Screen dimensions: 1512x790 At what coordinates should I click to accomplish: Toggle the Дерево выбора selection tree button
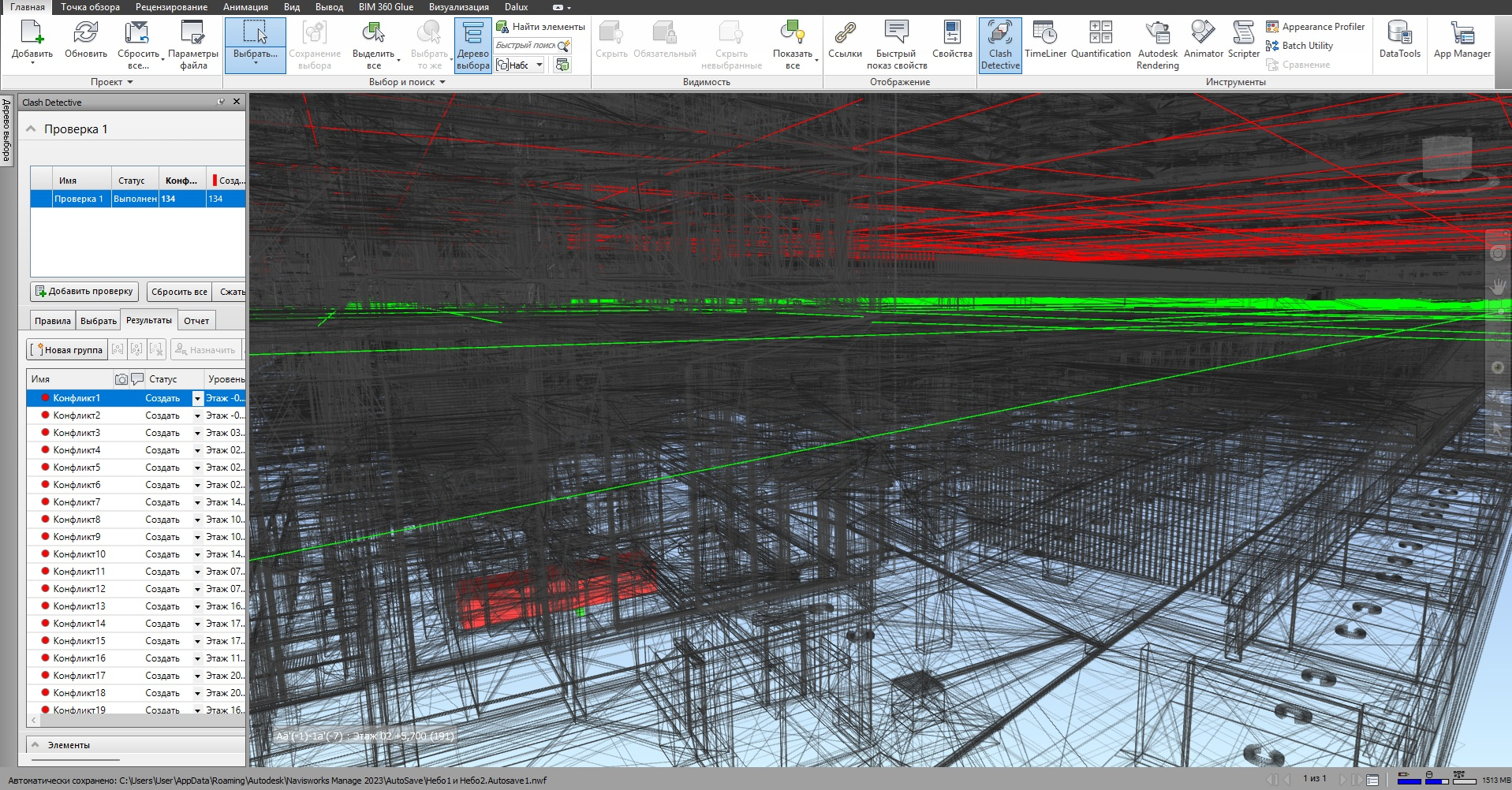click(472, 46)
